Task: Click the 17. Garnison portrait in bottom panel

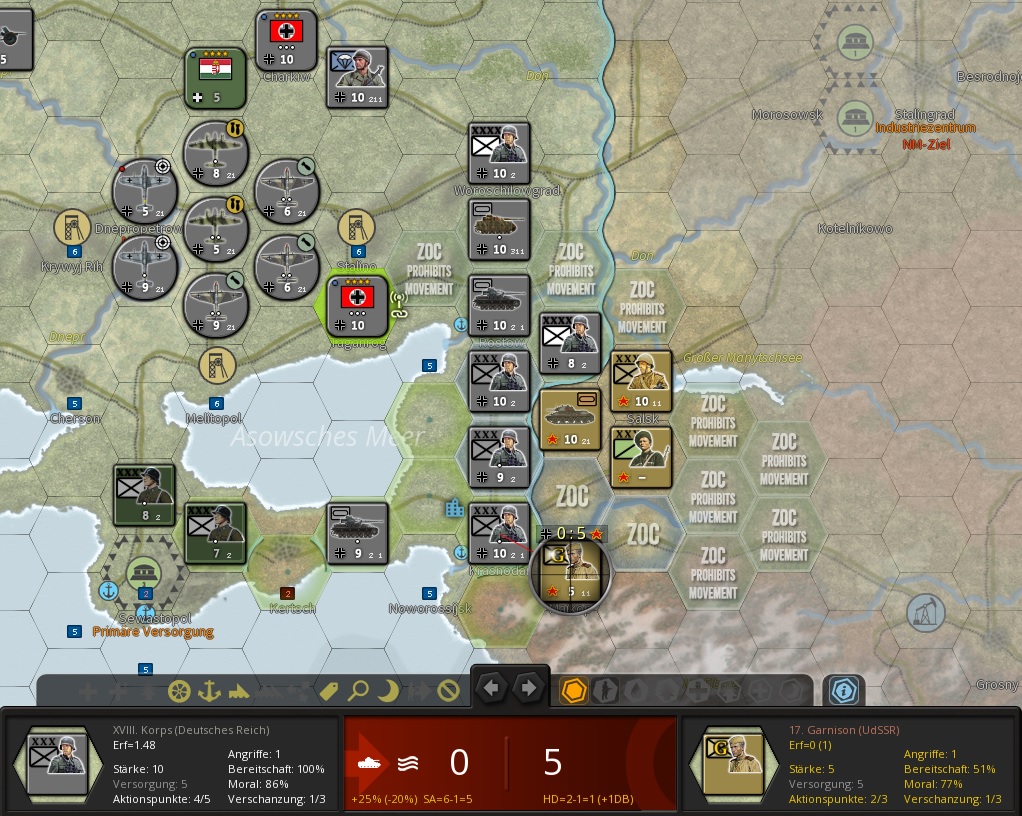Action: pyautogui.click(x=733, y=764)
